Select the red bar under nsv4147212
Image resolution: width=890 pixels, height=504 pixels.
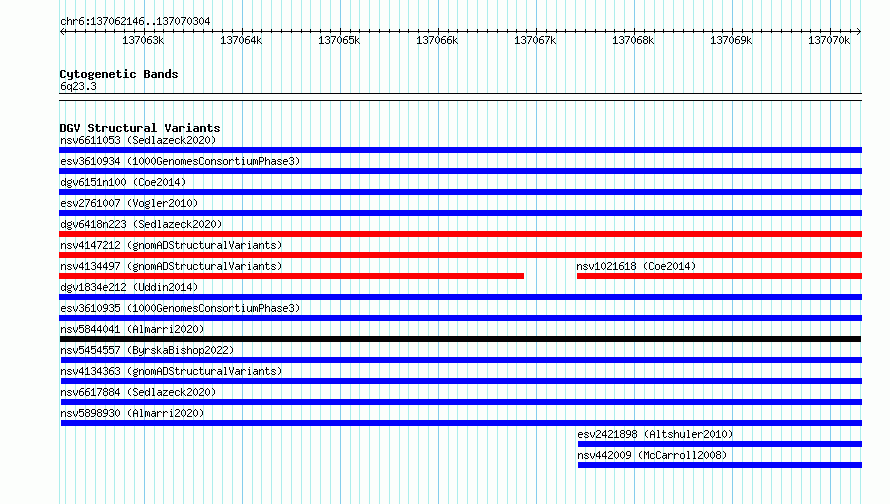[x=460, y=255]
